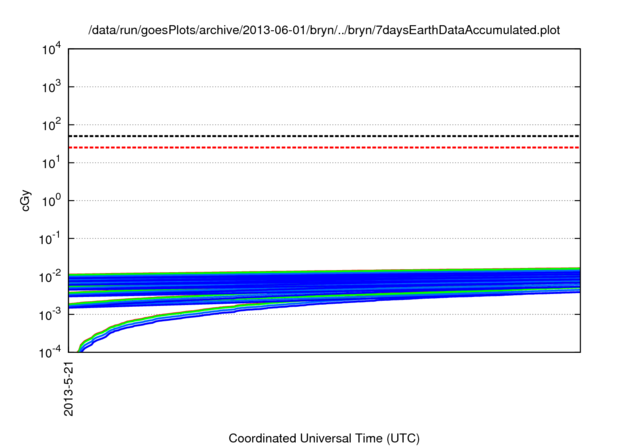Click the black dashed threshold line
The height and width of the screenshot is (448, 640).
tap(324, 136)
